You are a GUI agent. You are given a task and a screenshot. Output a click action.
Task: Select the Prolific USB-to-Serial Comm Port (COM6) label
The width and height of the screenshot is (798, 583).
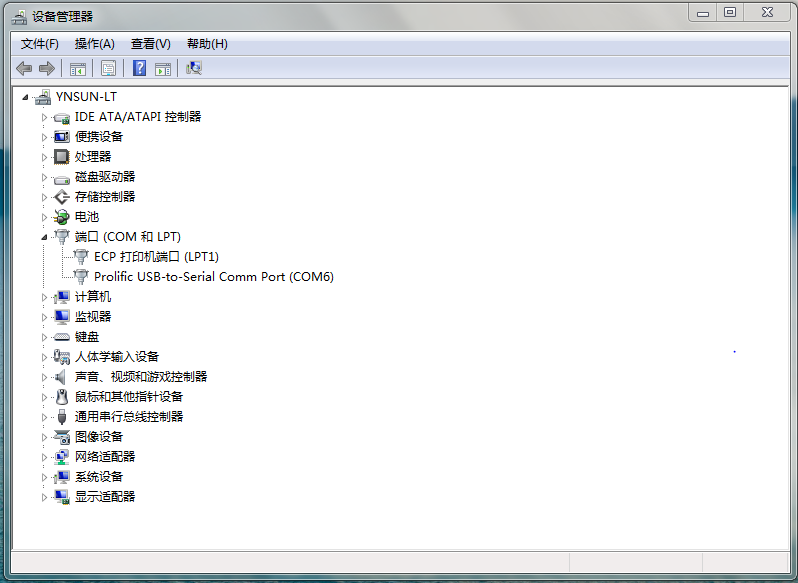coord(214,277)
